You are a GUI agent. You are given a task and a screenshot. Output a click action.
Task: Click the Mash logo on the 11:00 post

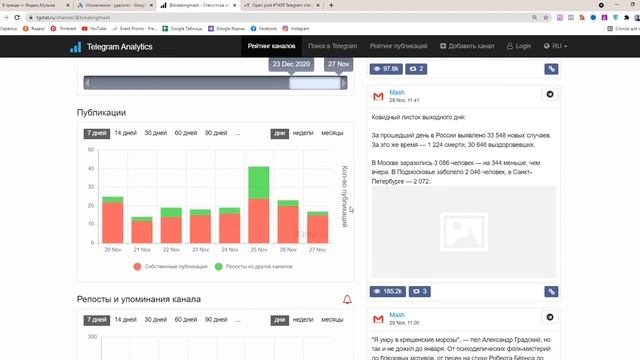(378, 319)
